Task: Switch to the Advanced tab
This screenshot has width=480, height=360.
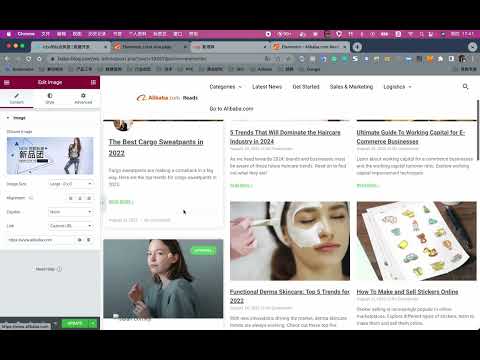Action: coord(83,99)
